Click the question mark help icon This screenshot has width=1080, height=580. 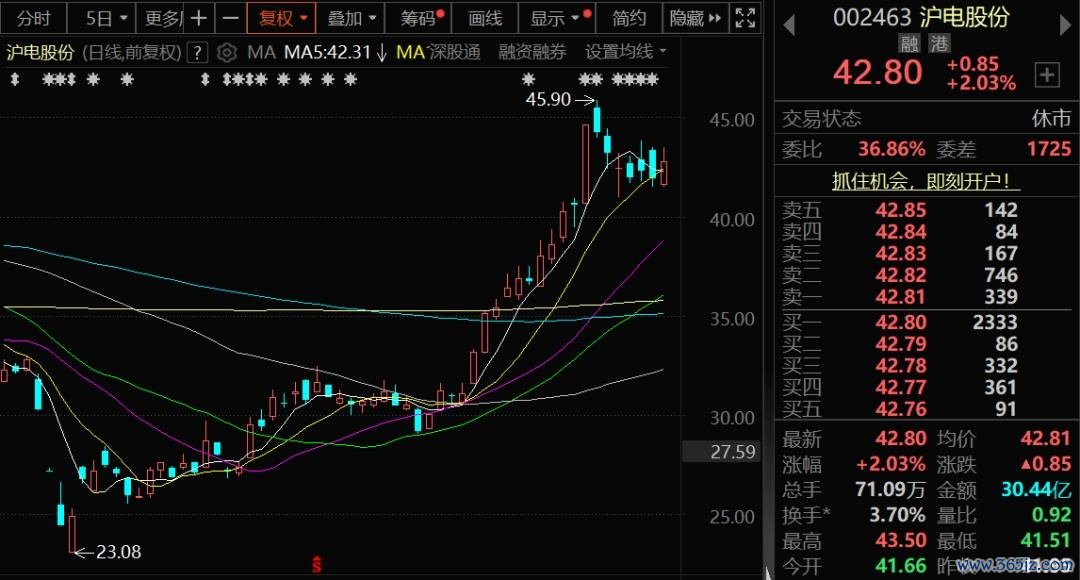pyautogui.click(x=198, y=52)
